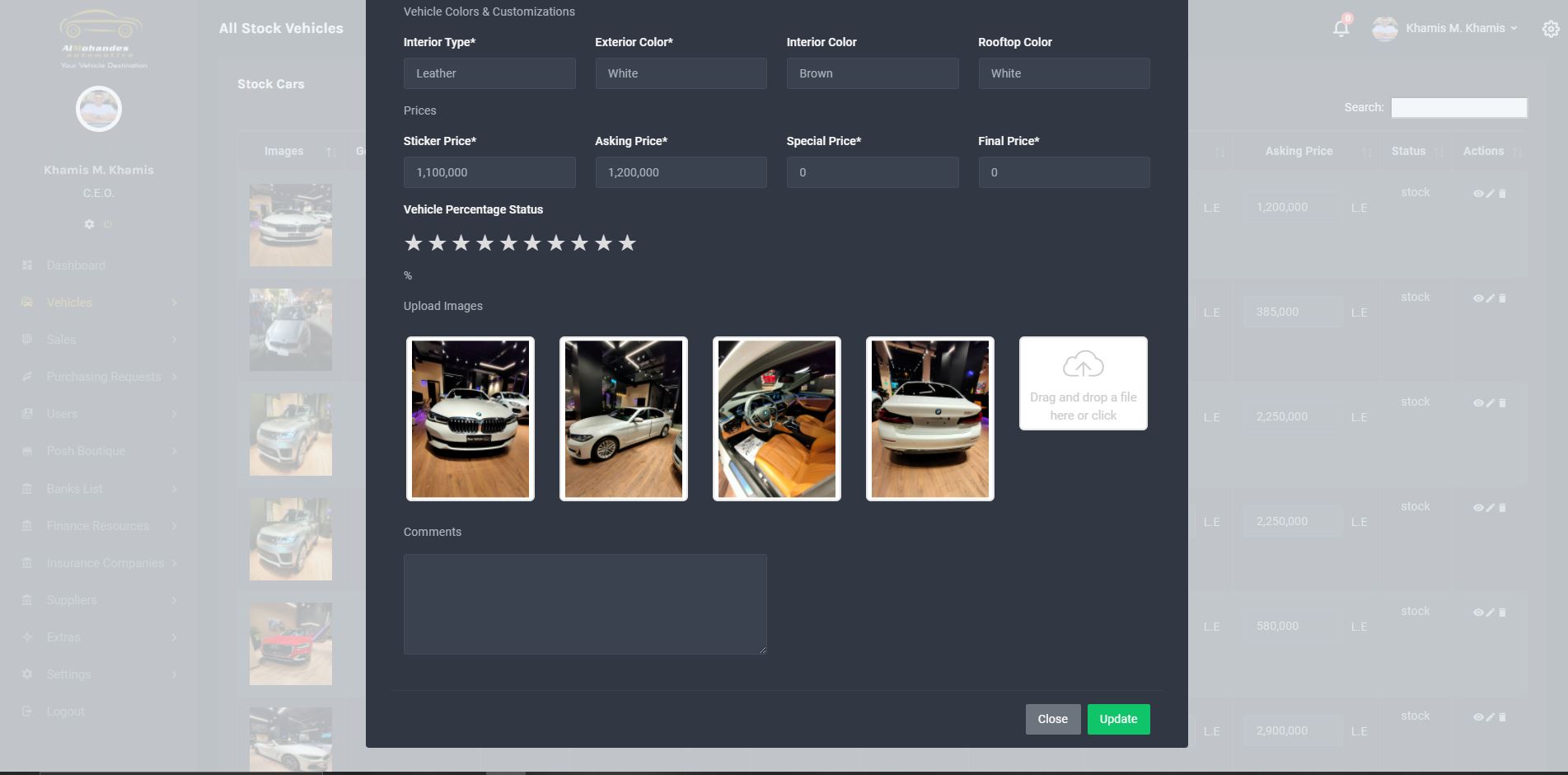Click the trash icon in the 2,900,000 row

point(1502,717)
